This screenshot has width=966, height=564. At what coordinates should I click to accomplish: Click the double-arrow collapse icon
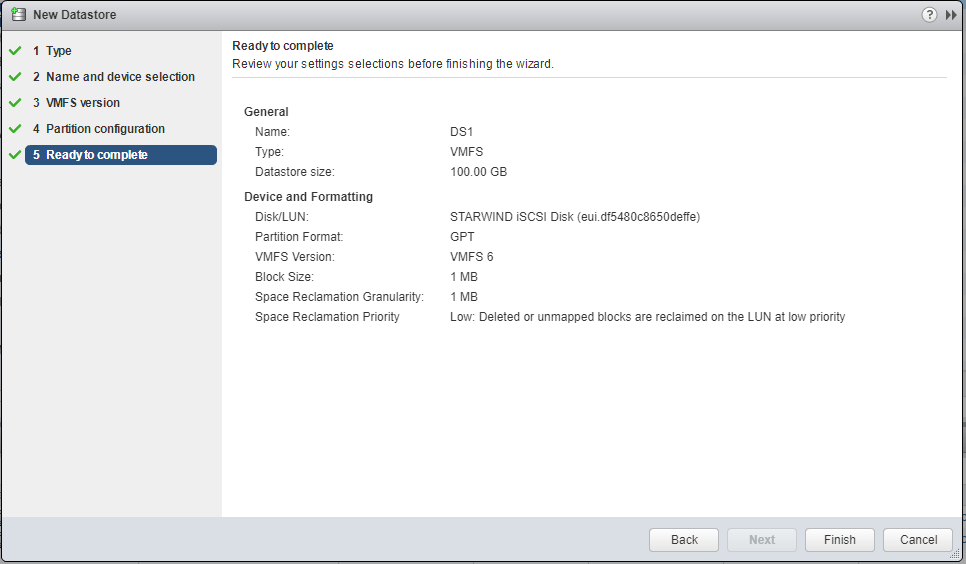click(x=951, y=15)
